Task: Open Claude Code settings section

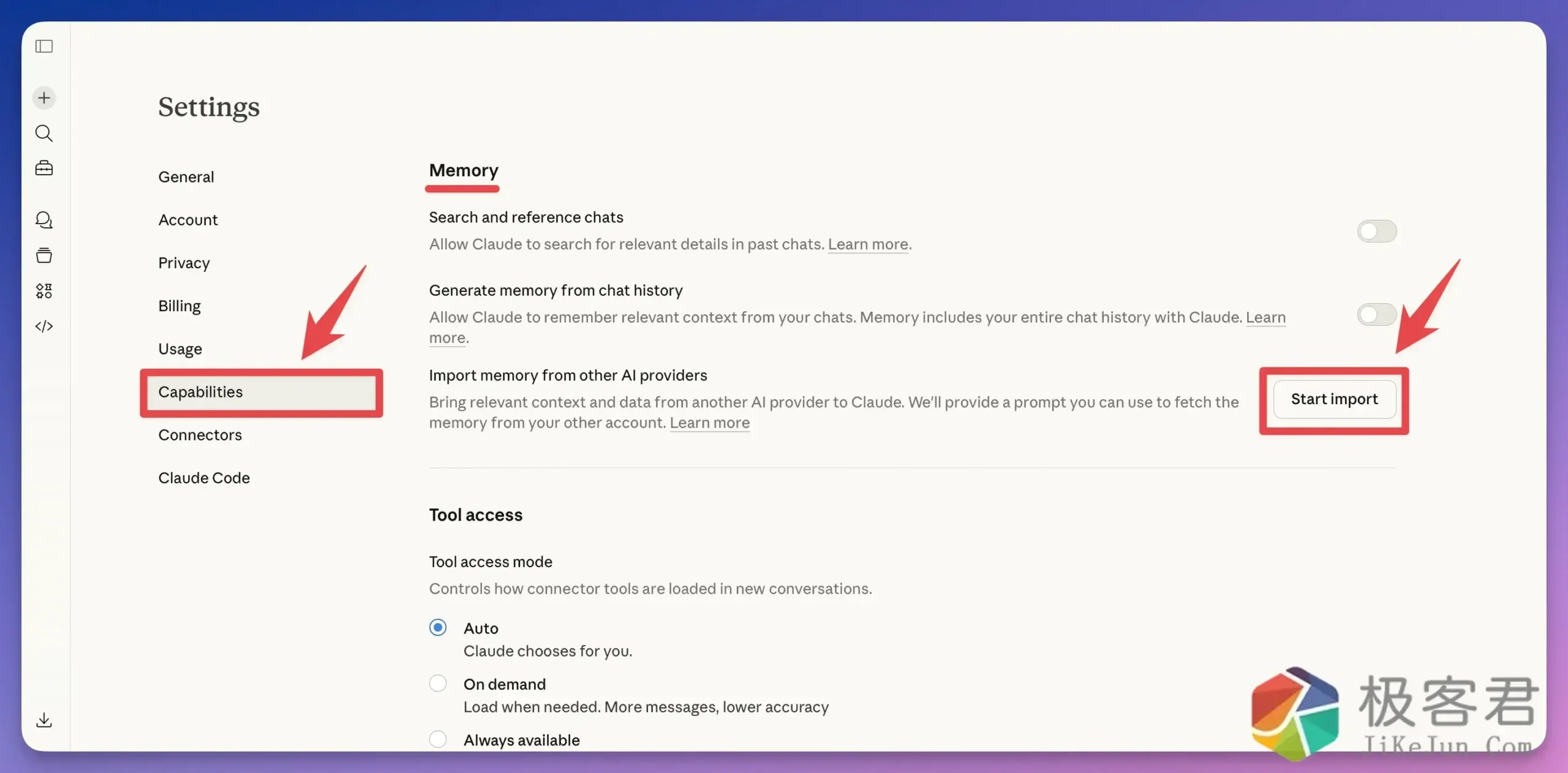Action: point(204,478)
